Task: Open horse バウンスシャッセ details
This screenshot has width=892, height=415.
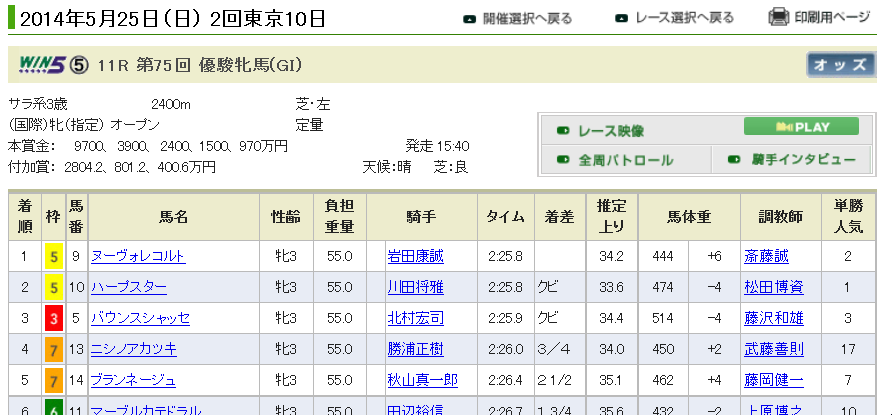Action: (x=140, y=318)
